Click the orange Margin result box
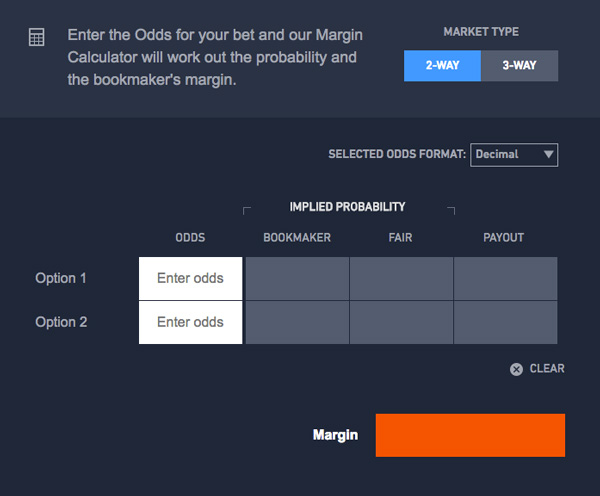This screenshot has height=496, width=600. tap(470, 435)
